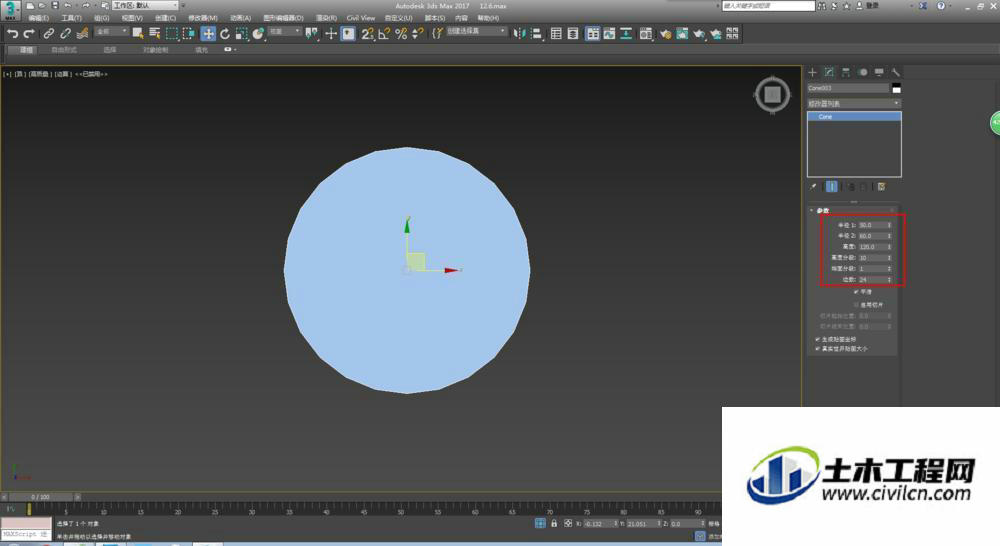The image size is (1000, 546).
Task: Toggle the 2.5D Snaps button
Action: tap(367, 34)
